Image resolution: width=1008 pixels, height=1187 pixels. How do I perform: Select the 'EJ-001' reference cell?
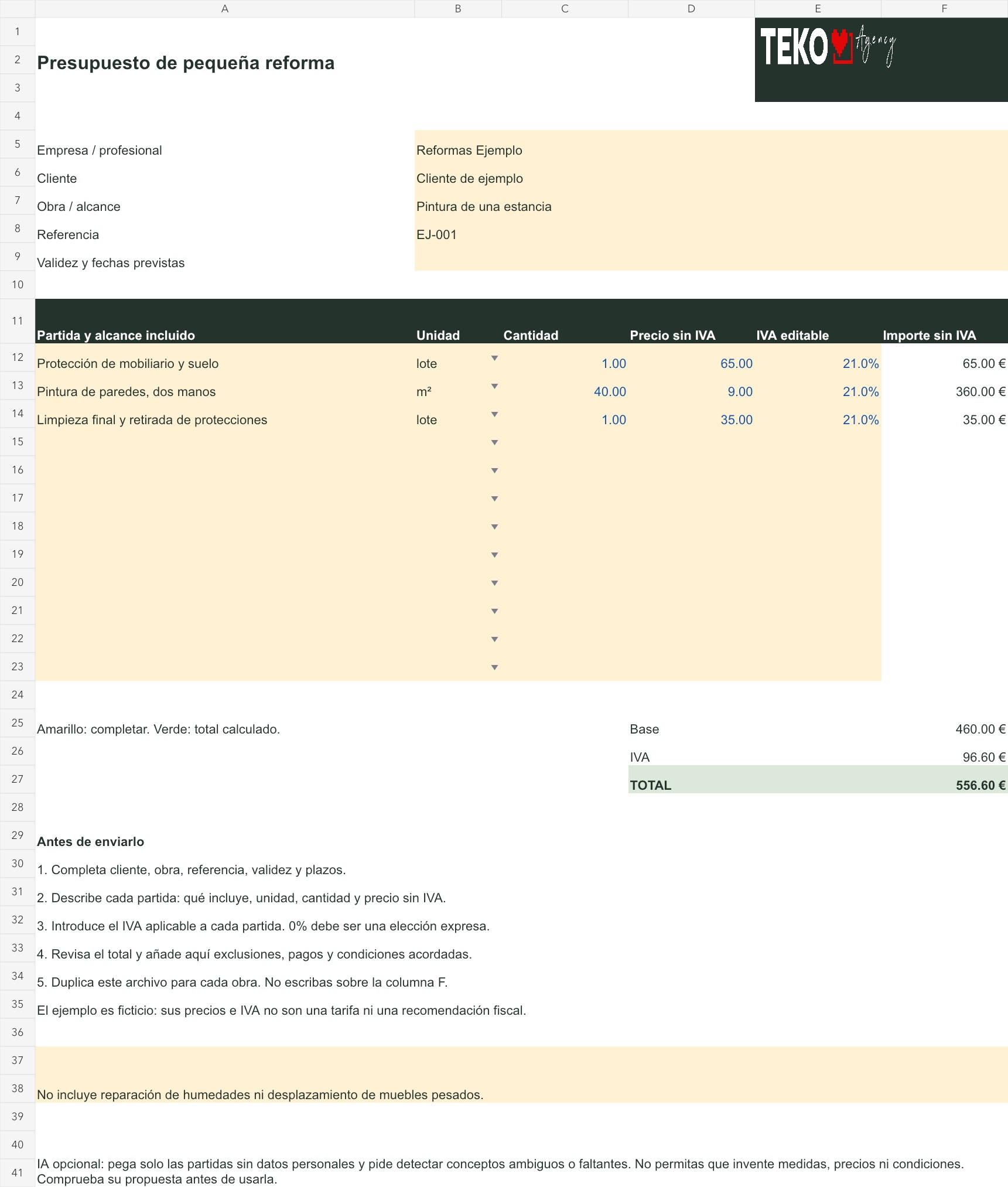[x=711, y=228]
